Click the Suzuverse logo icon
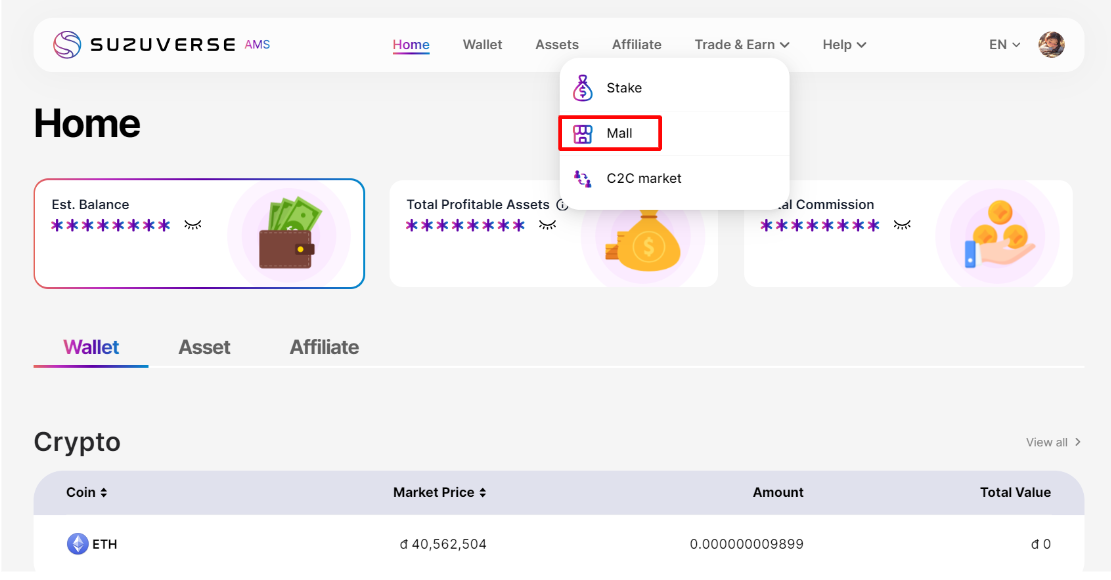This screenshot has width=1111, height=580. pyautogui.click(x=67, y=45)
